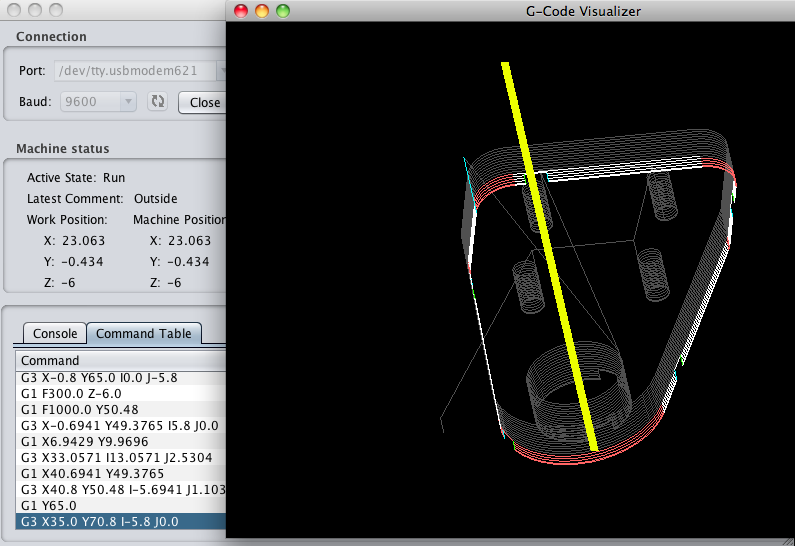Select row G1 Y65.0

[x=121, y=505]
